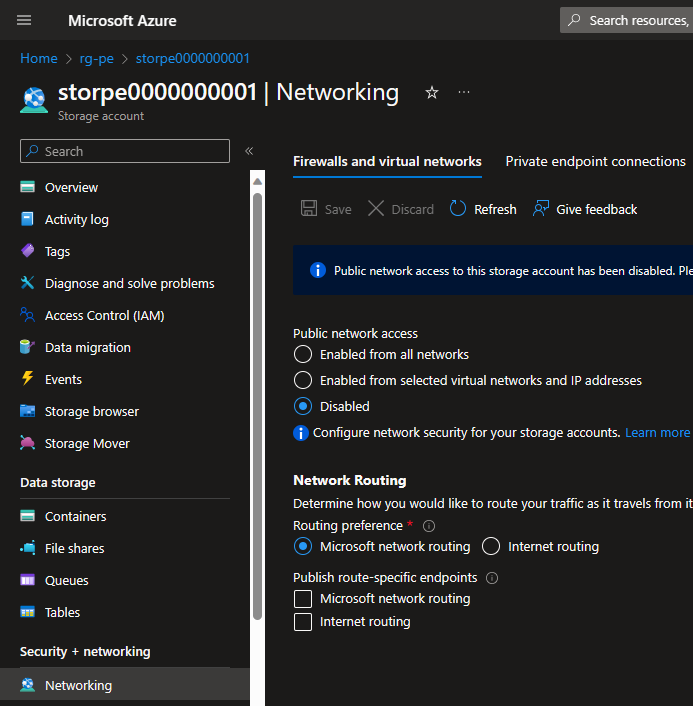
Task: Click the Microsoft Azure title
Action: (x=122, y=20)
